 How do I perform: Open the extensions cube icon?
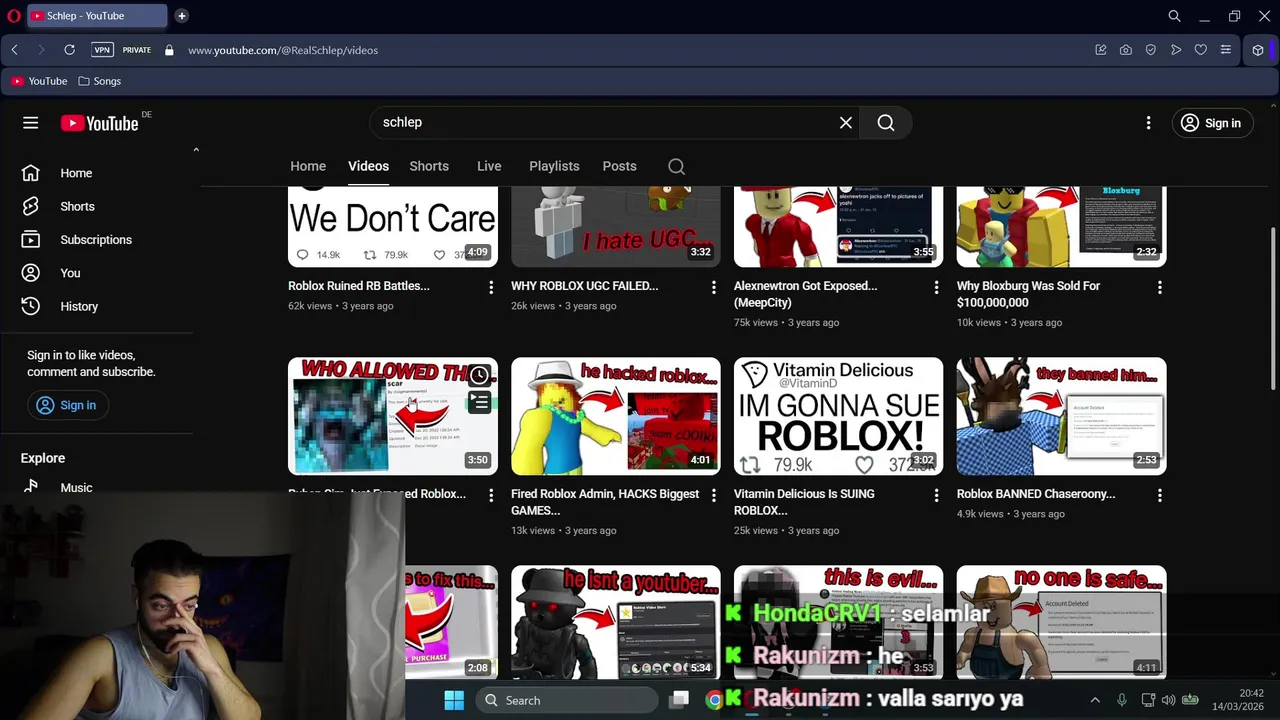(1258, 50)
